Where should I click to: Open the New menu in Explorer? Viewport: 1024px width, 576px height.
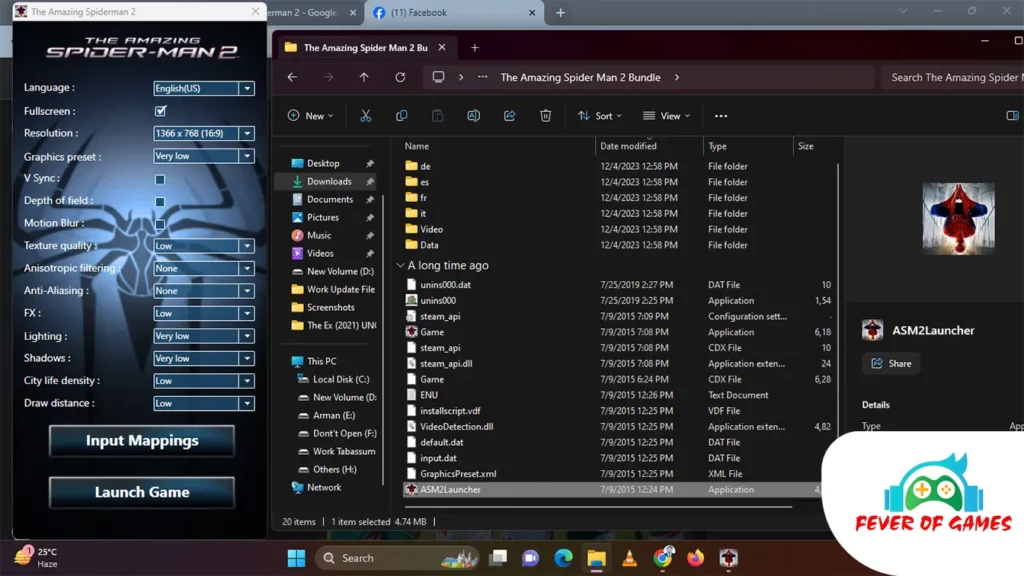point(310,116)
